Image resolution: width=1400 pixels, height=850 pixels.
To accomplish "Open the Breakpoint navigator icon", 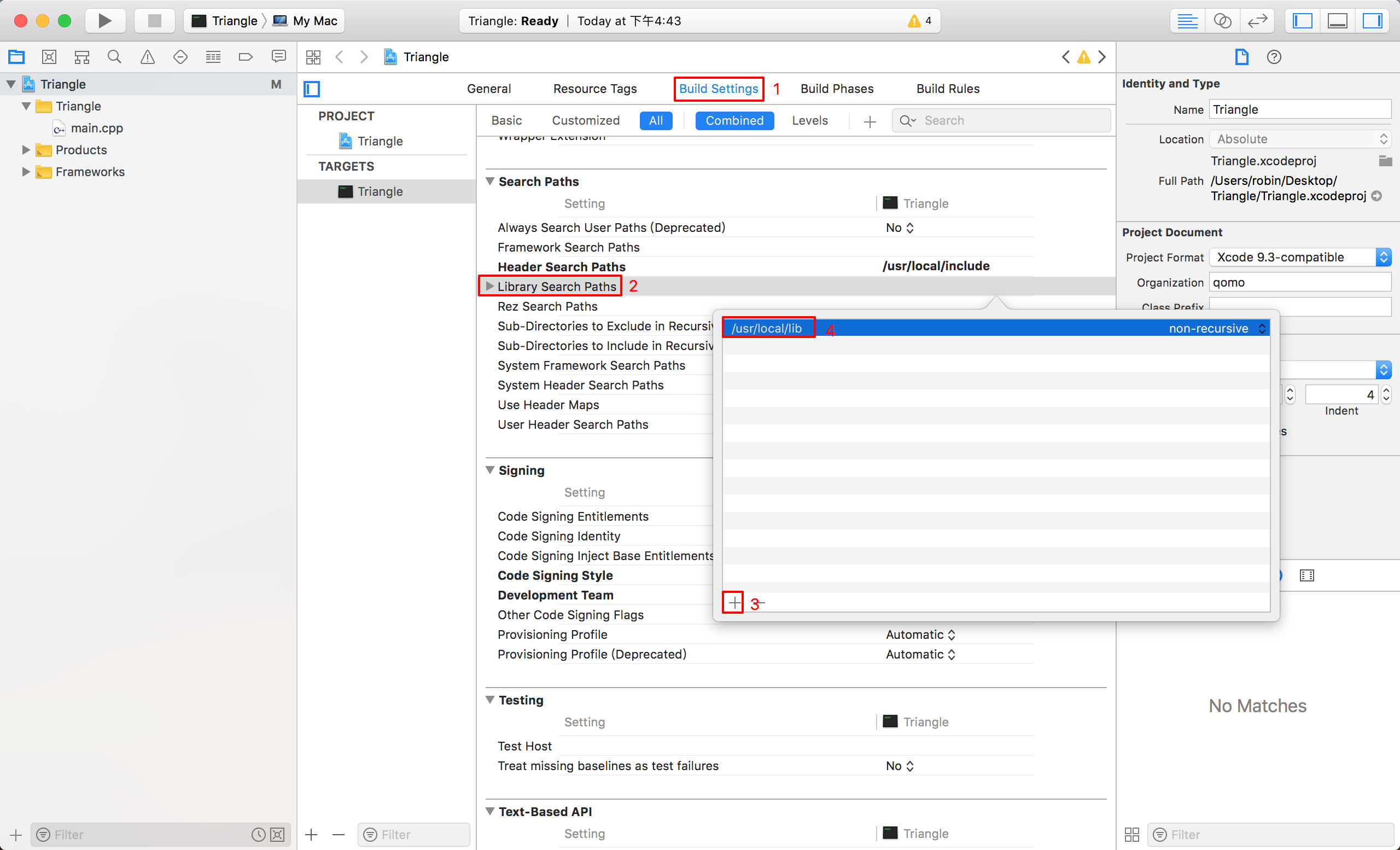I will tap(246, 57).
